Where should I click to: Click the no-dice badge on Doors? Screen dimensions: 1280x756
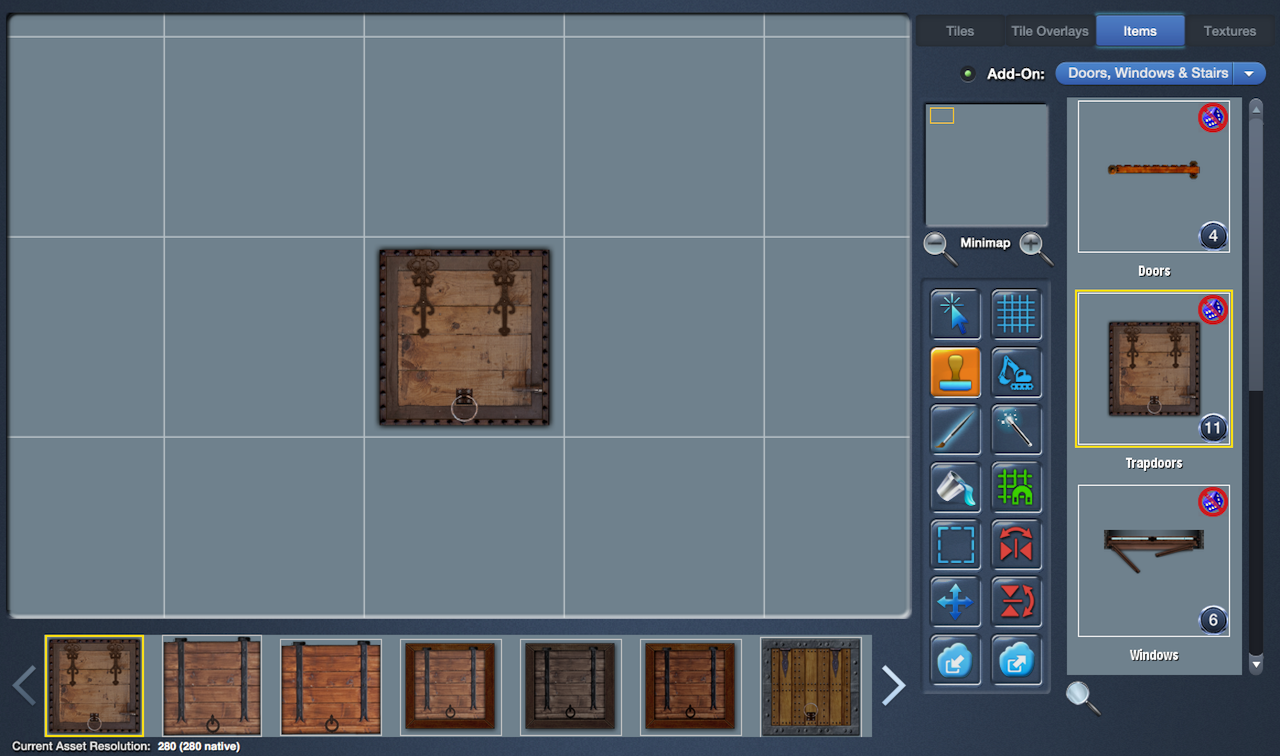pyautogui.click(x=1212, y=118)
